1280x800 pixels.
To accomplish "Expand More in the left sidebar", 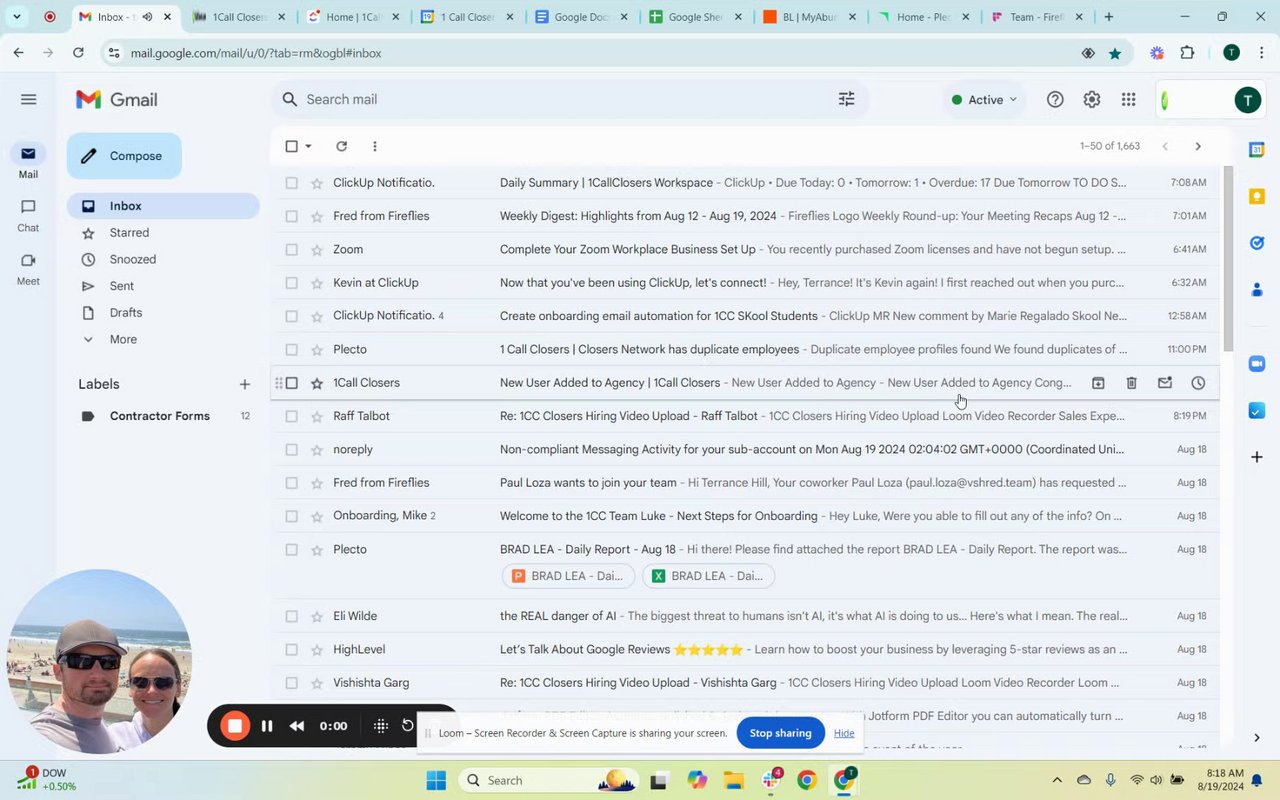I will (123, 339).
